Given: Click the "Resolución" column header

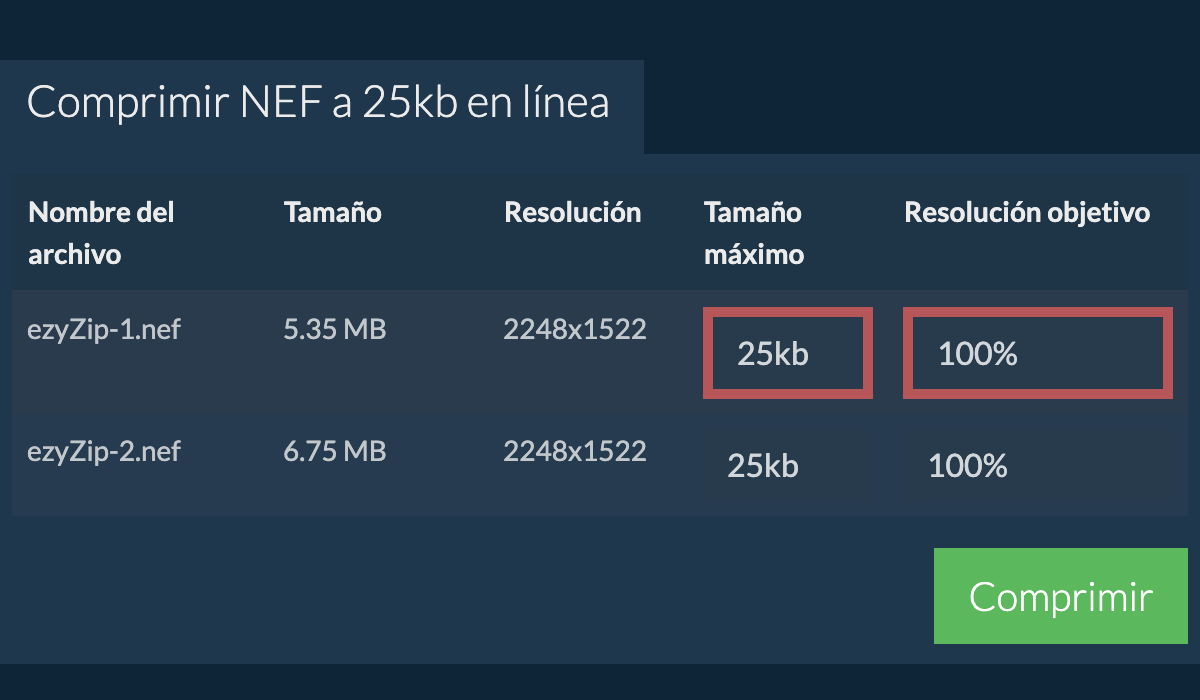Looking at the screenshot, I should [x=572, y=212].
